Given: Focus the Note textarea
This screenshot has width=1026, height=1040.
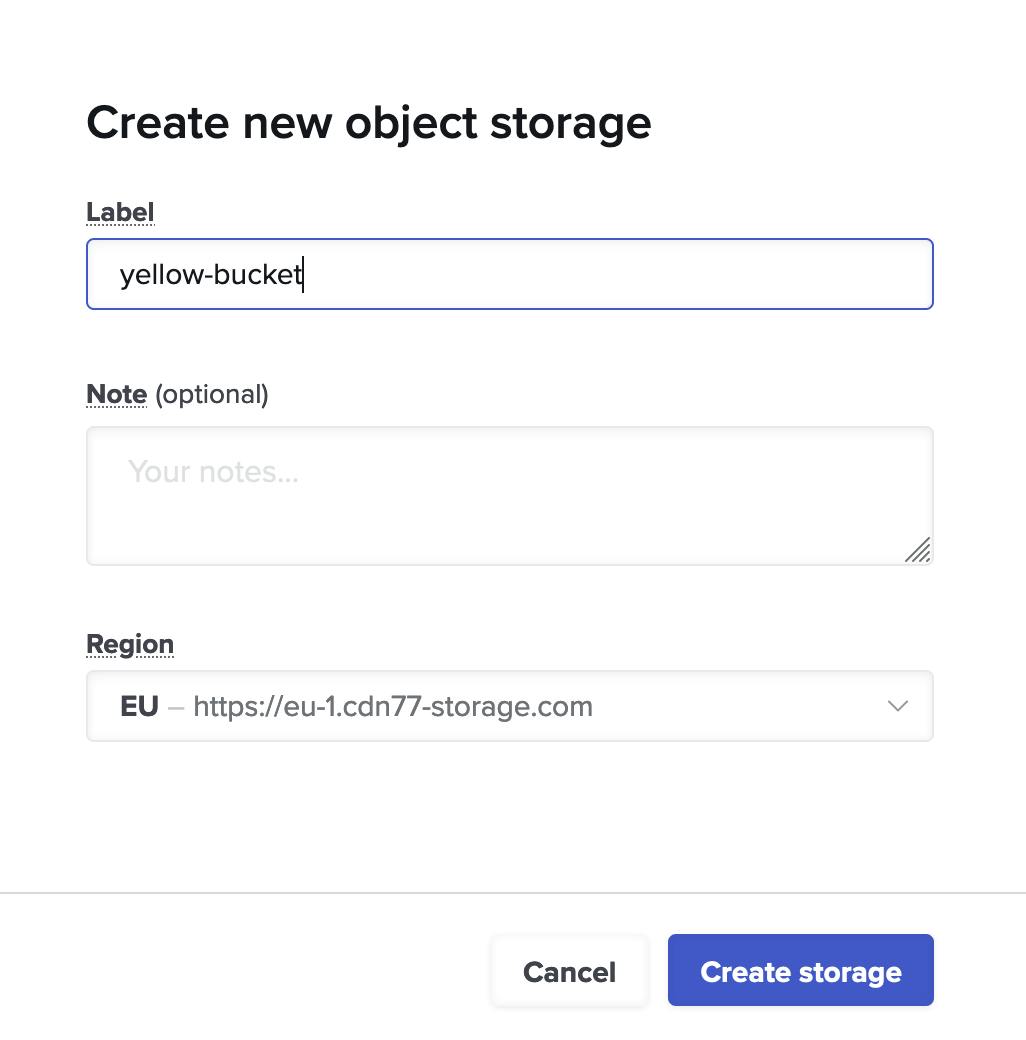Looking at the screenshot, I should [x=509, y=496].
